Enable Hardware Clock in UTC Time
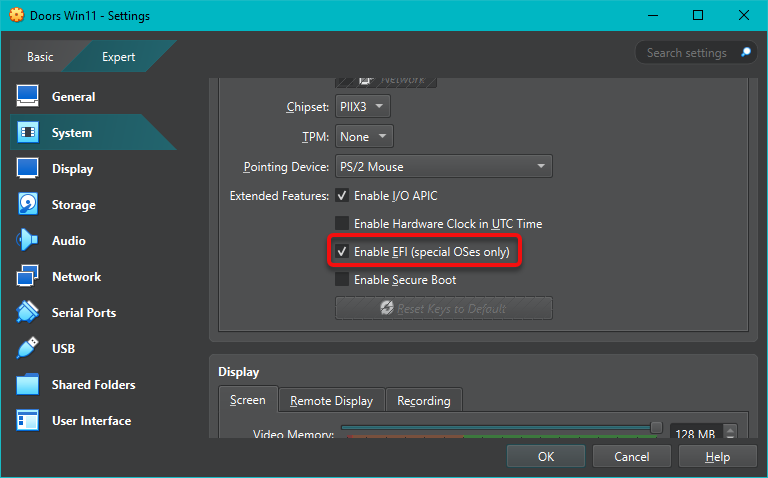Viewport: 768px width, 478px height. point(342,224)
